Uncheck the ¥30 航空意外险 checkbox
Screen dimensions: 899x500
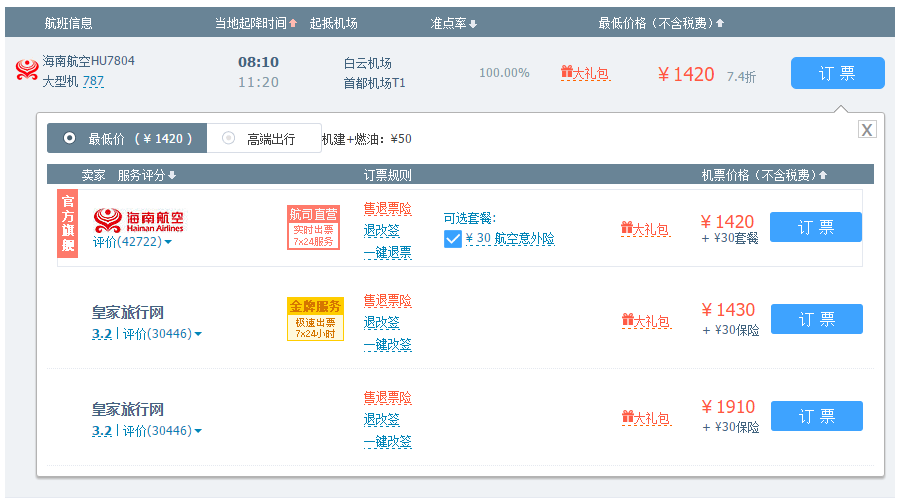[x=452, y=239]
